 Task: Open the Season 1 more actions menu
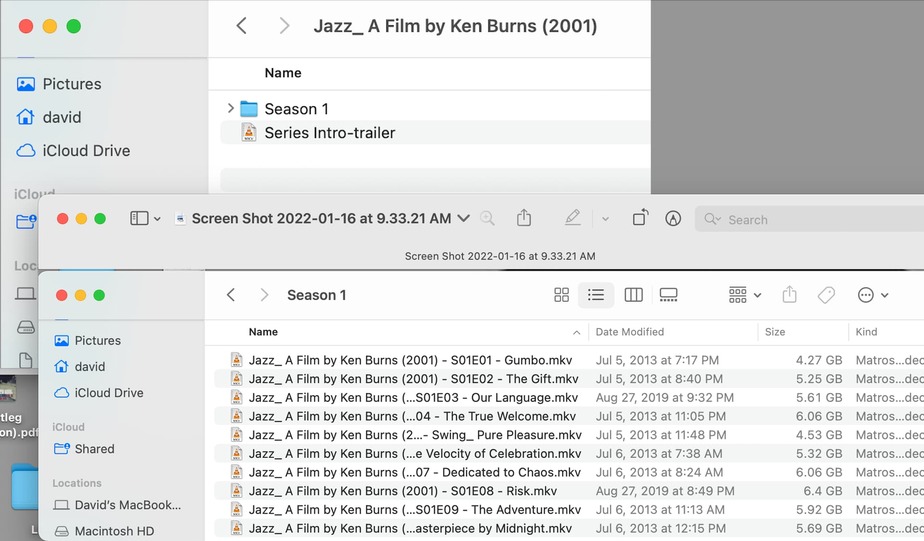pyautogui.click(x=873, y=295)
